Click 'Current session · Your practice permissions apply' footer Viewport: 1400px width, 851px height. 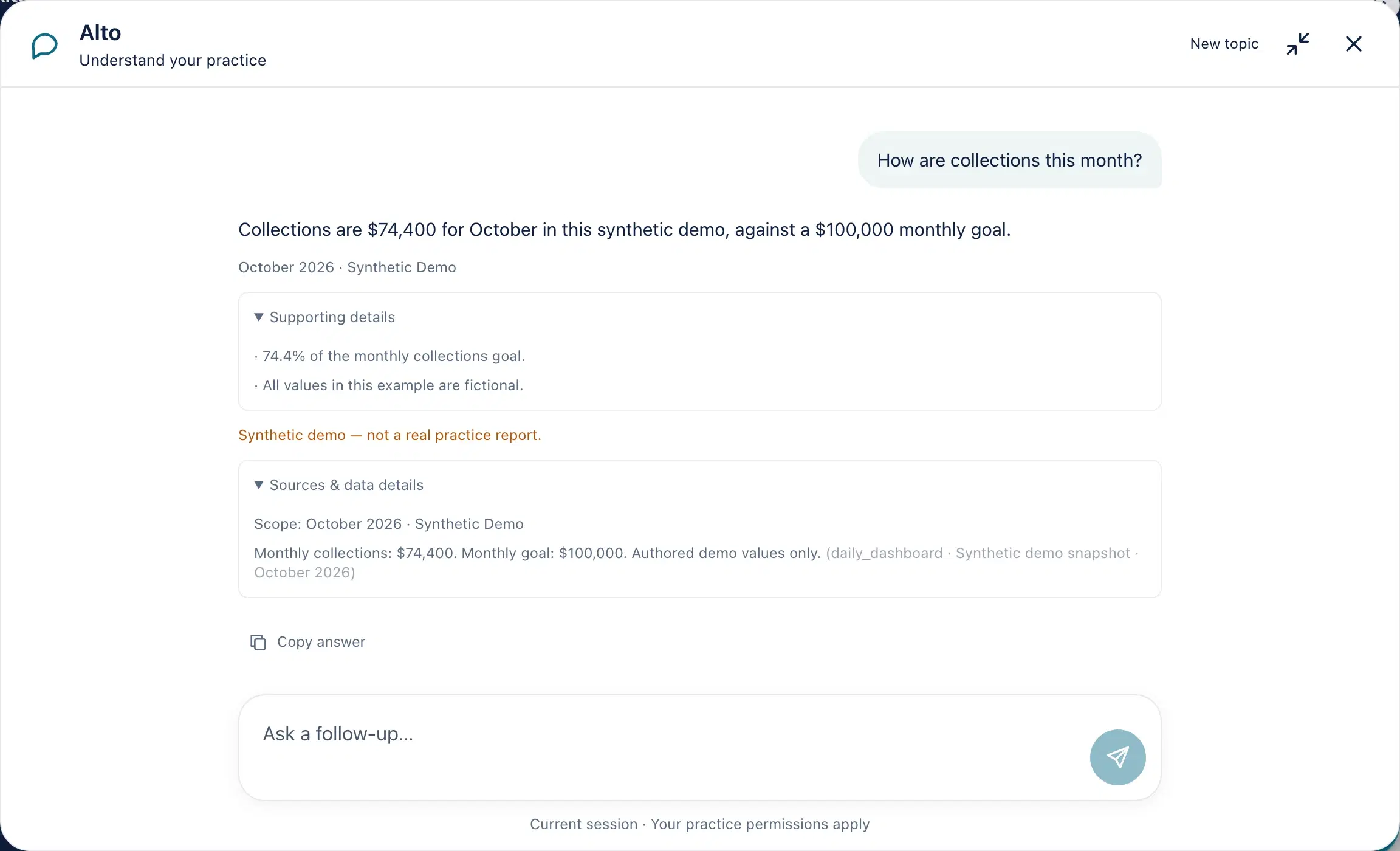click(x=700, y=824)
